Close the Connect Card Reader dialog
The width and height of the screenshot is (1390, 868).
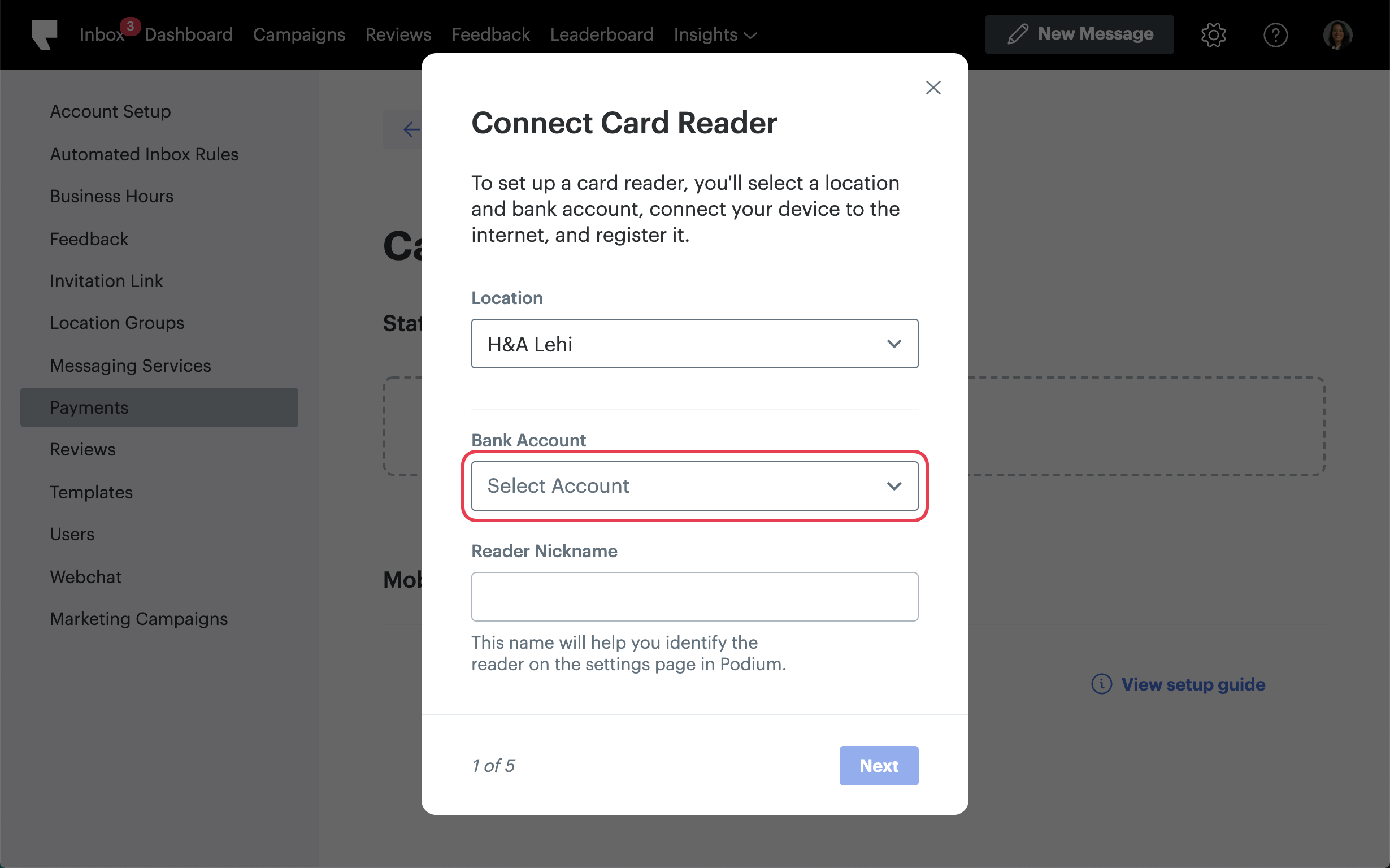(x=933, y=88)
